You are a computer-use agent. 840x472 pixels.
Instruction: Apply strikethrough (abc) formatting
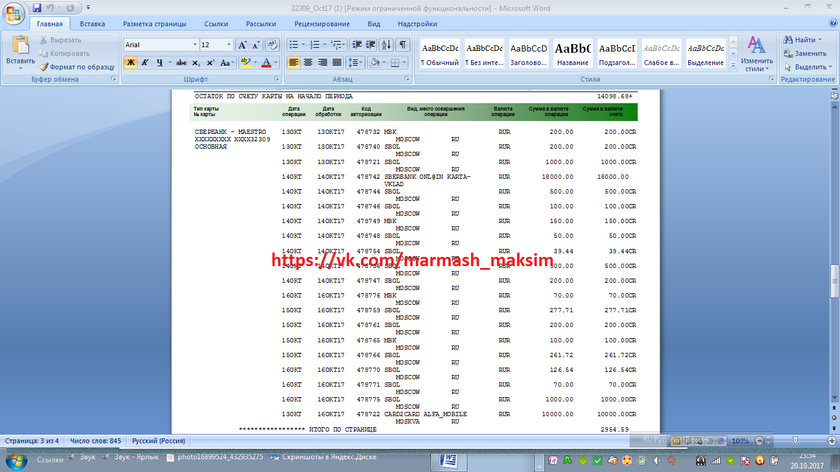[181, 63]
